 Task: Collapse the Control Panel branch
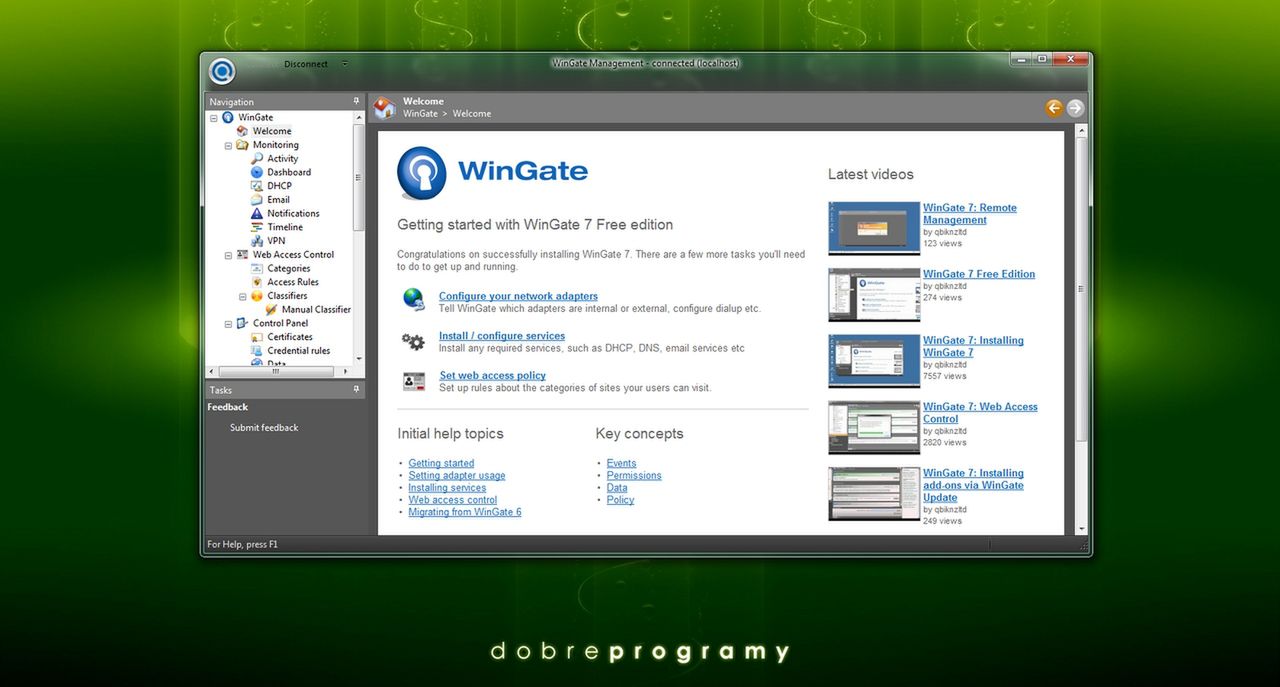tap(227, 322)
